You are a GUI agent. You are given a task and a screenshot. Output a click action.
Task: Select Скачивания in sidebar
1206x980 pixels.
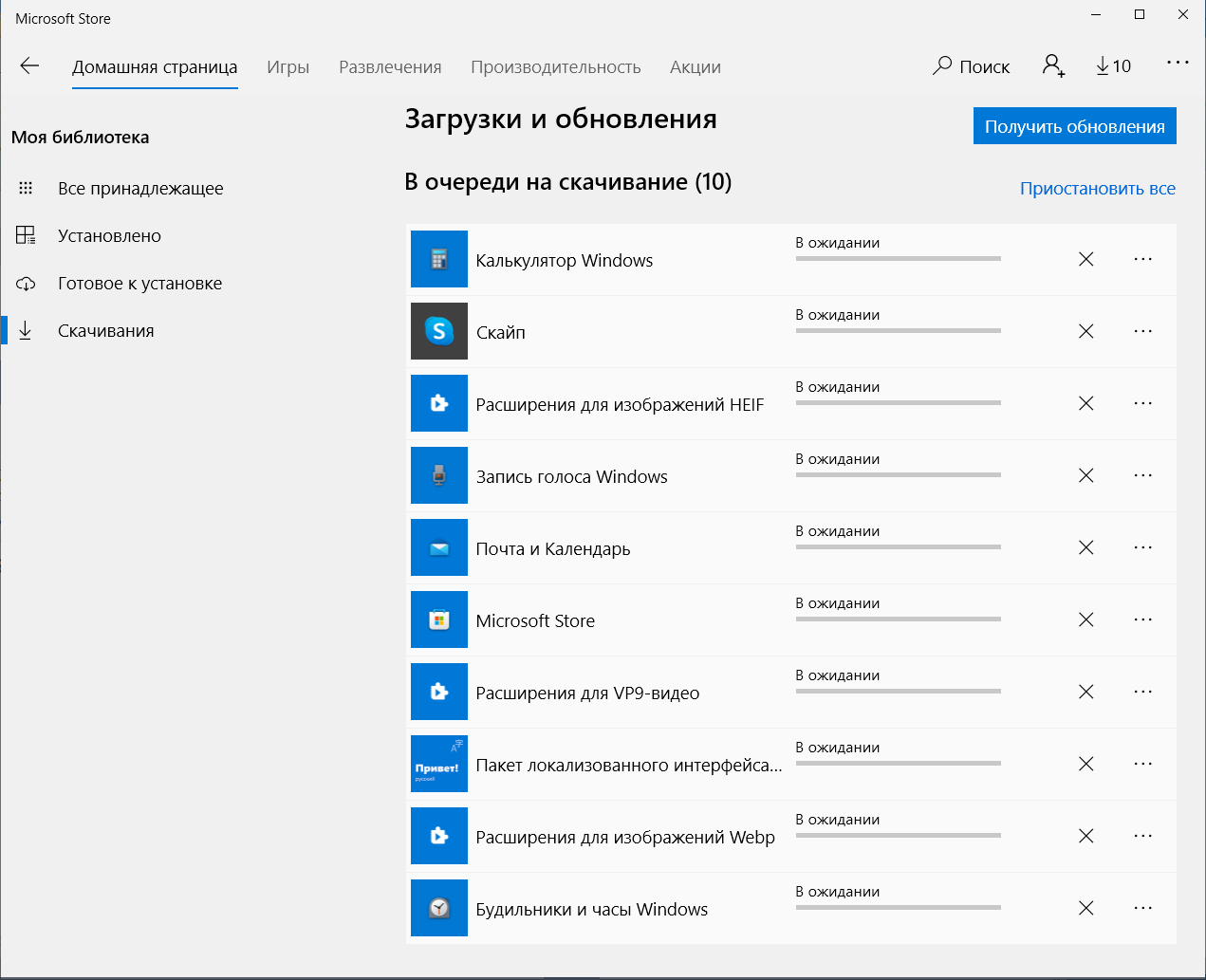point(105,331)
